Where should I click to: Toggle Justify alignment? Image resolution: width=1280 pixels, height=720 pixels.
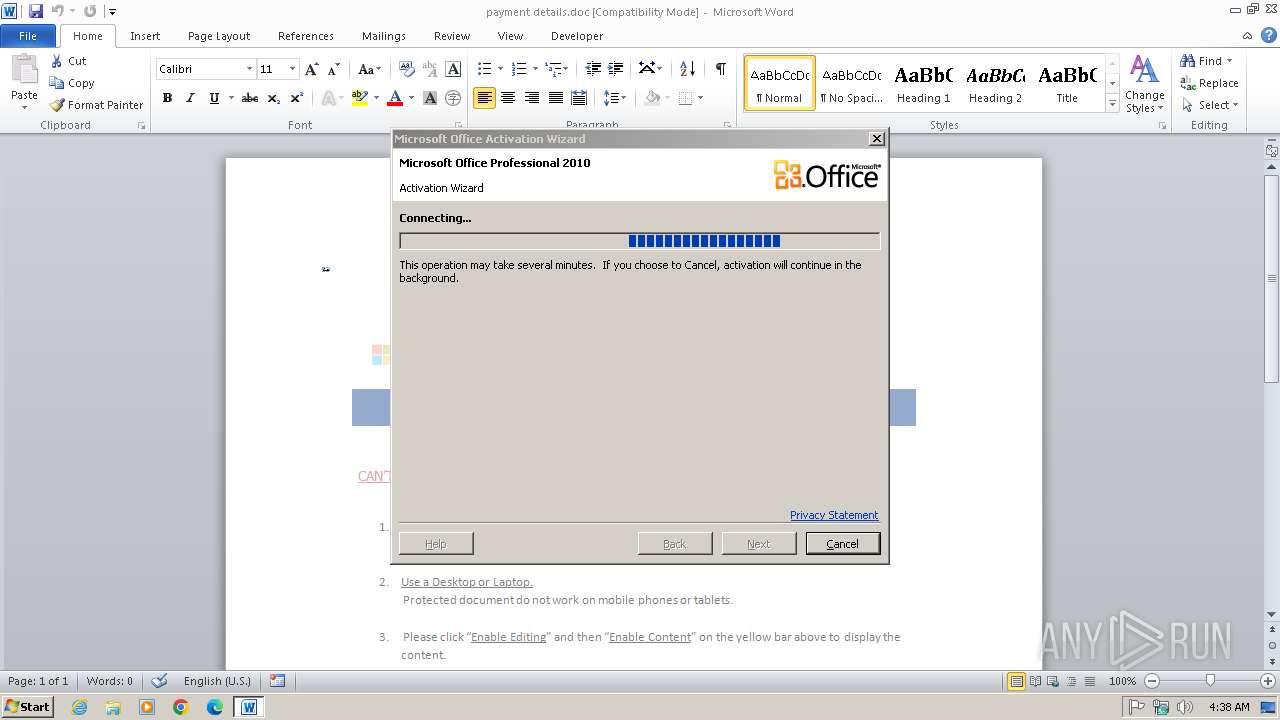(555, 98)
